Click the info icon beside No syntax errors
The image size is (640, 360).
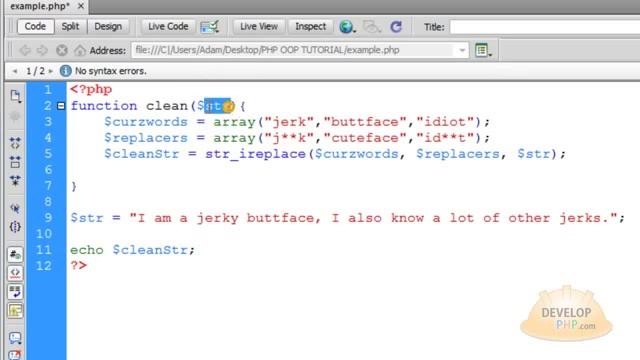coord(65,71)
